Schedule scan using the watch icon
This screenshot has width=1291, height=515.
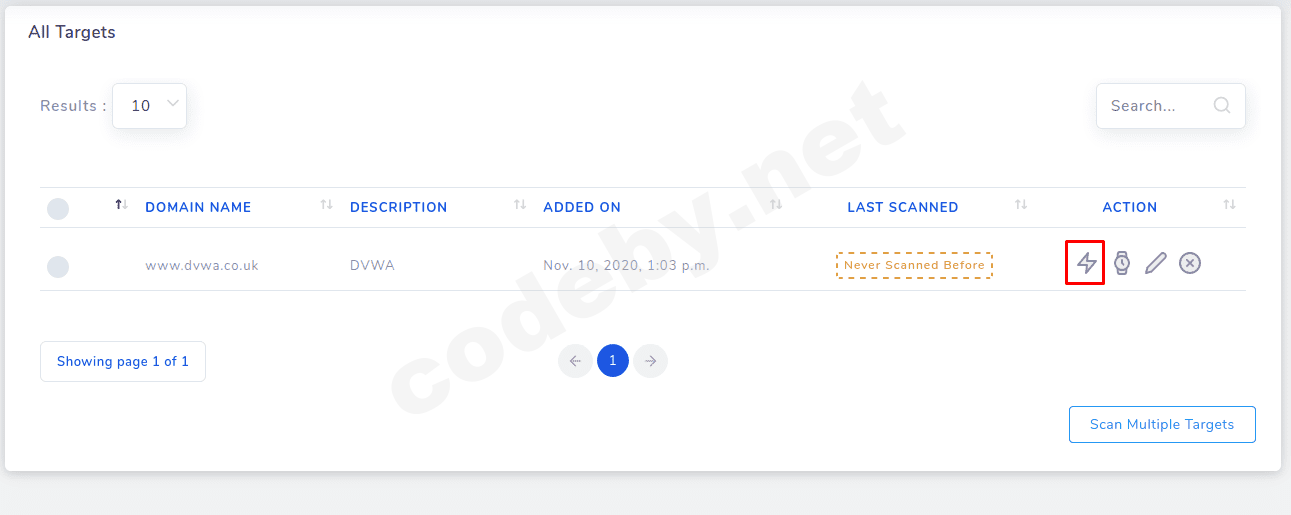(1122, 263)
